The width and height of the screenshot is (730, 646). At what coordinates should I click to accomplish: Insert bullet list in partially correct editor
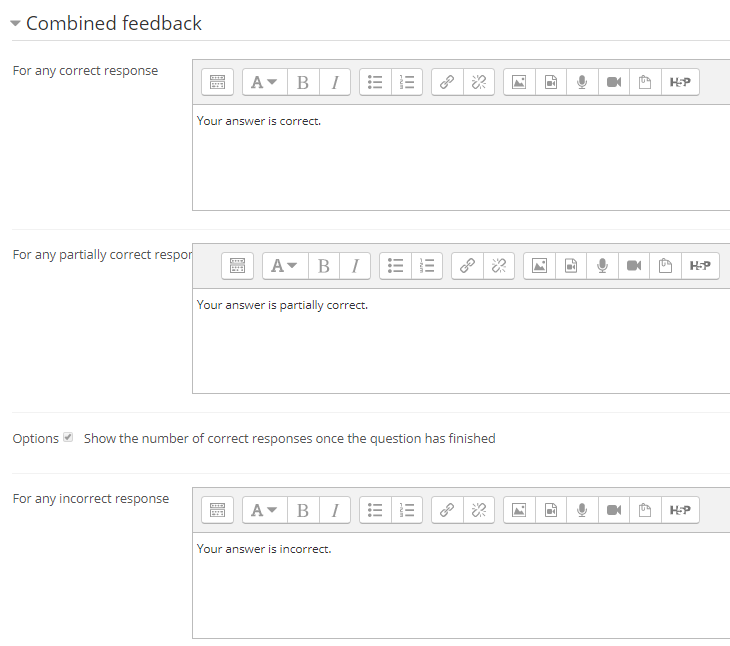(395, 266)
